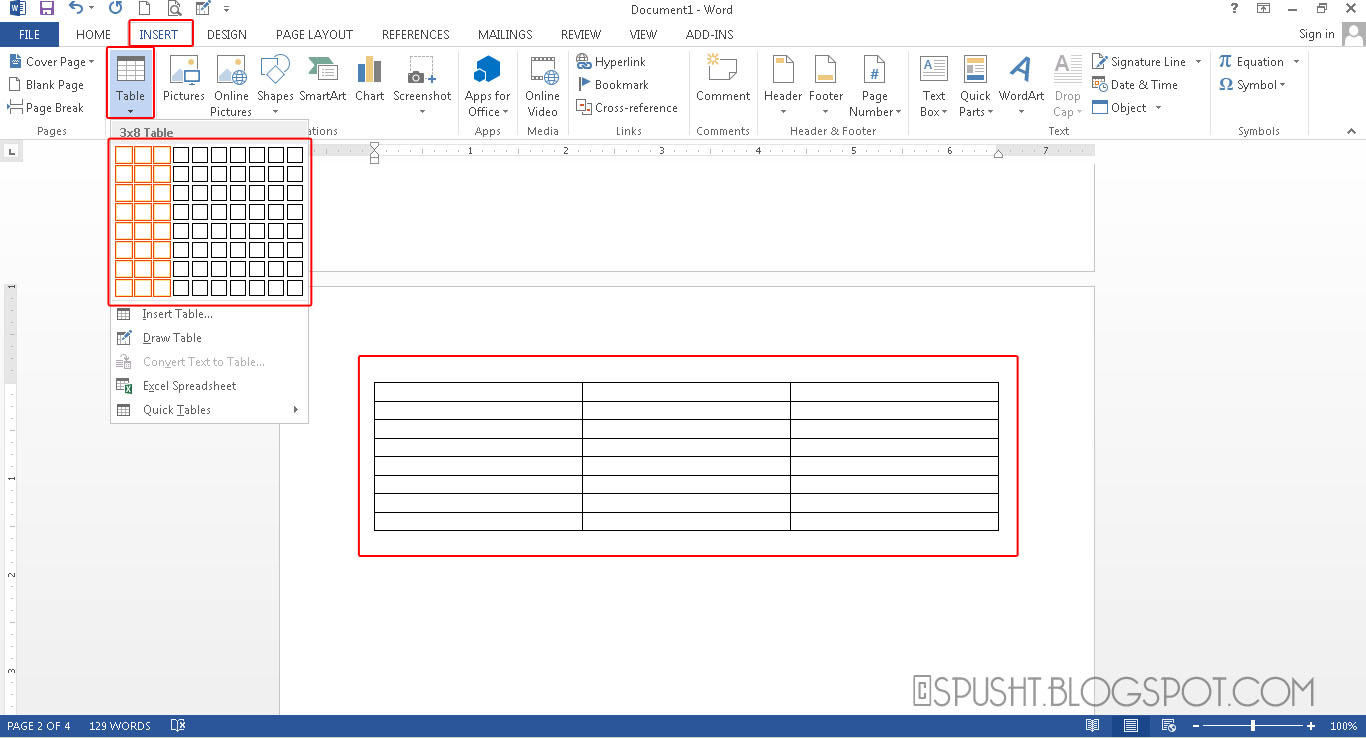Insert Online Video
1366x738 pixels.
coord(542,85)
